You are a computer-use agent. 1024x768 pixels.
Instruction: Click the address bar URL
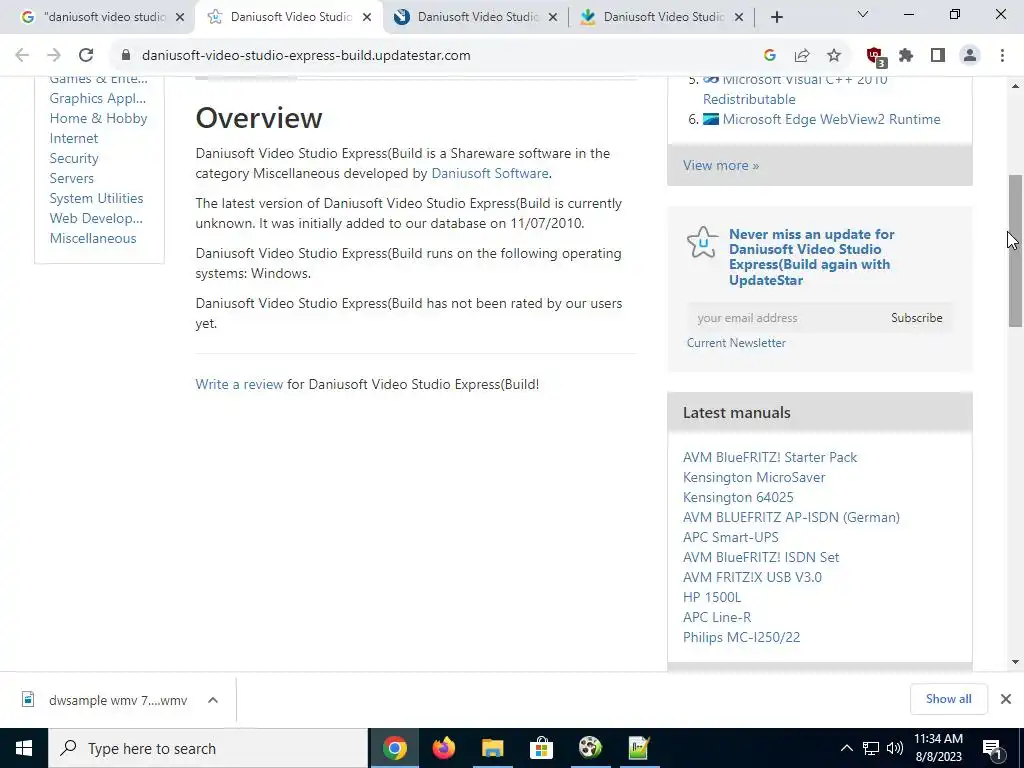[306, 56]
